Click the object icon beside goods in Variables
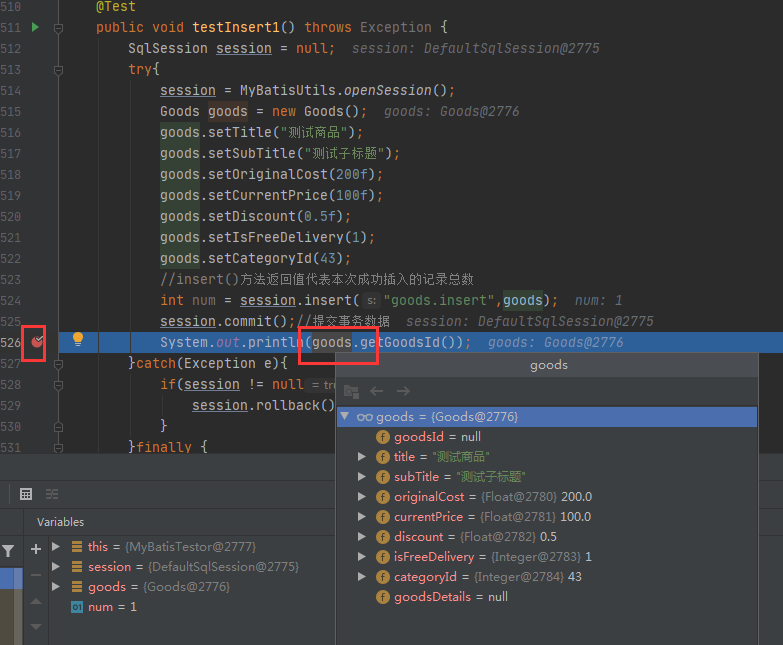 [77, 587]
